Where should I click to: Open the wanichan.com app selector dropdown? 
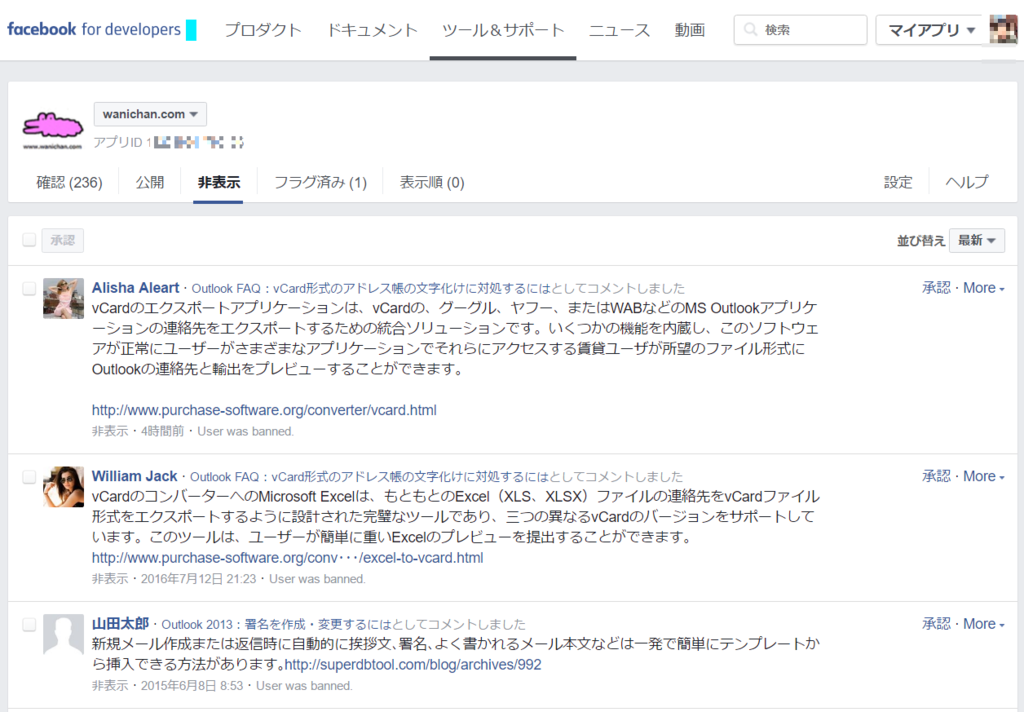[x=150, y=114]
